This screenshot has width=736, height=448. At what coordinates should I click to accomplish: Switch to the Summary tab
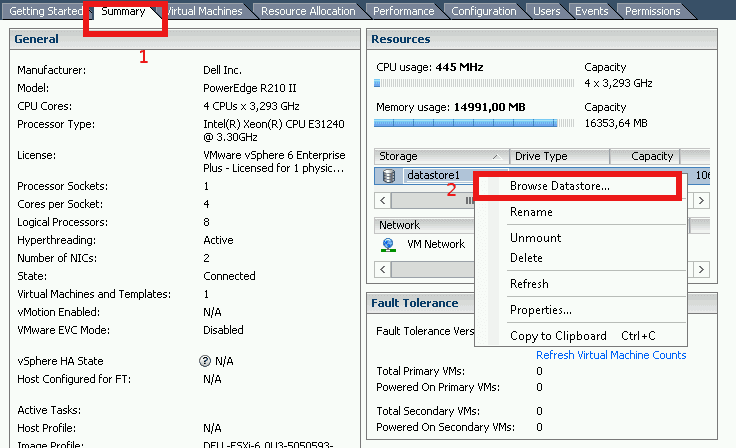click(x=124, y=12)
